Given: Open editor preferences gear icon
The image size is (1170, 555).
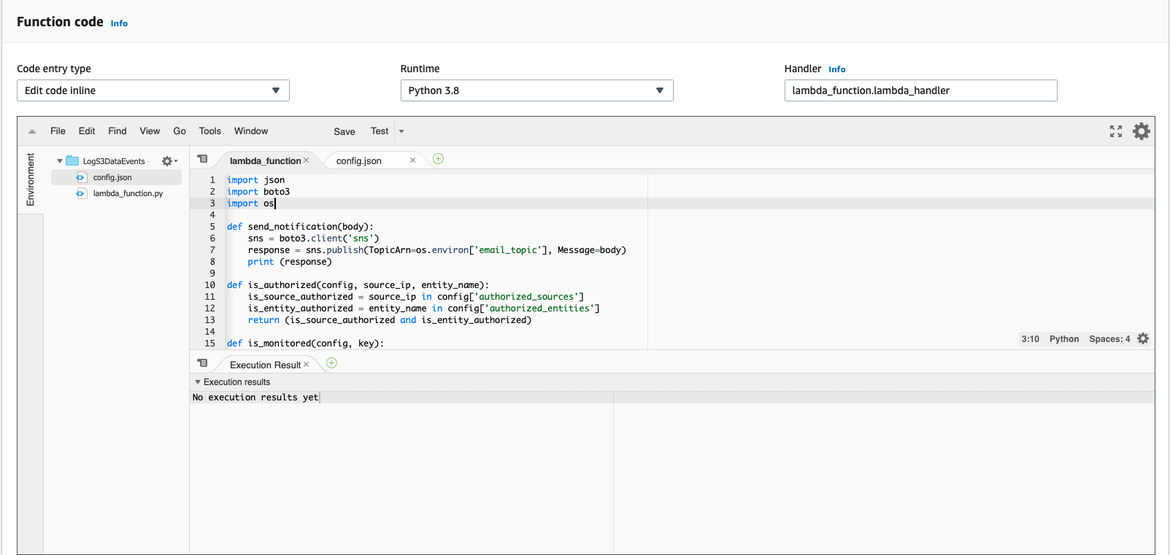Looking at the screenshot, I should click(x=1141, y=131).
